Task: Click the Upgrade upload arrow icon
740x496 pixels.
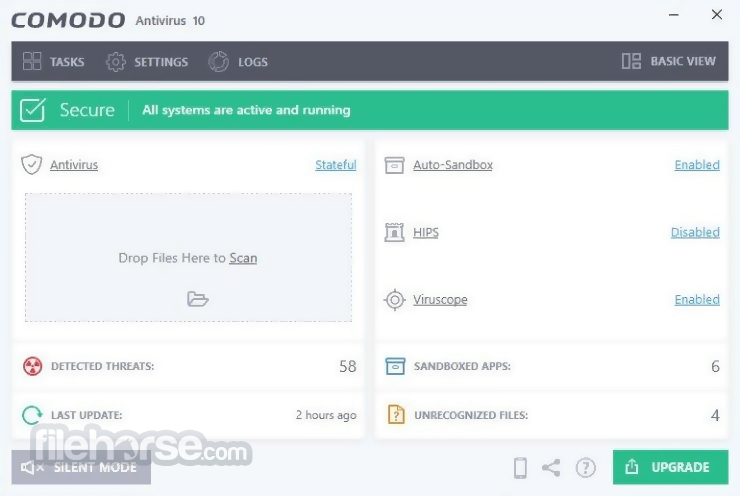Action: [631, 467]
